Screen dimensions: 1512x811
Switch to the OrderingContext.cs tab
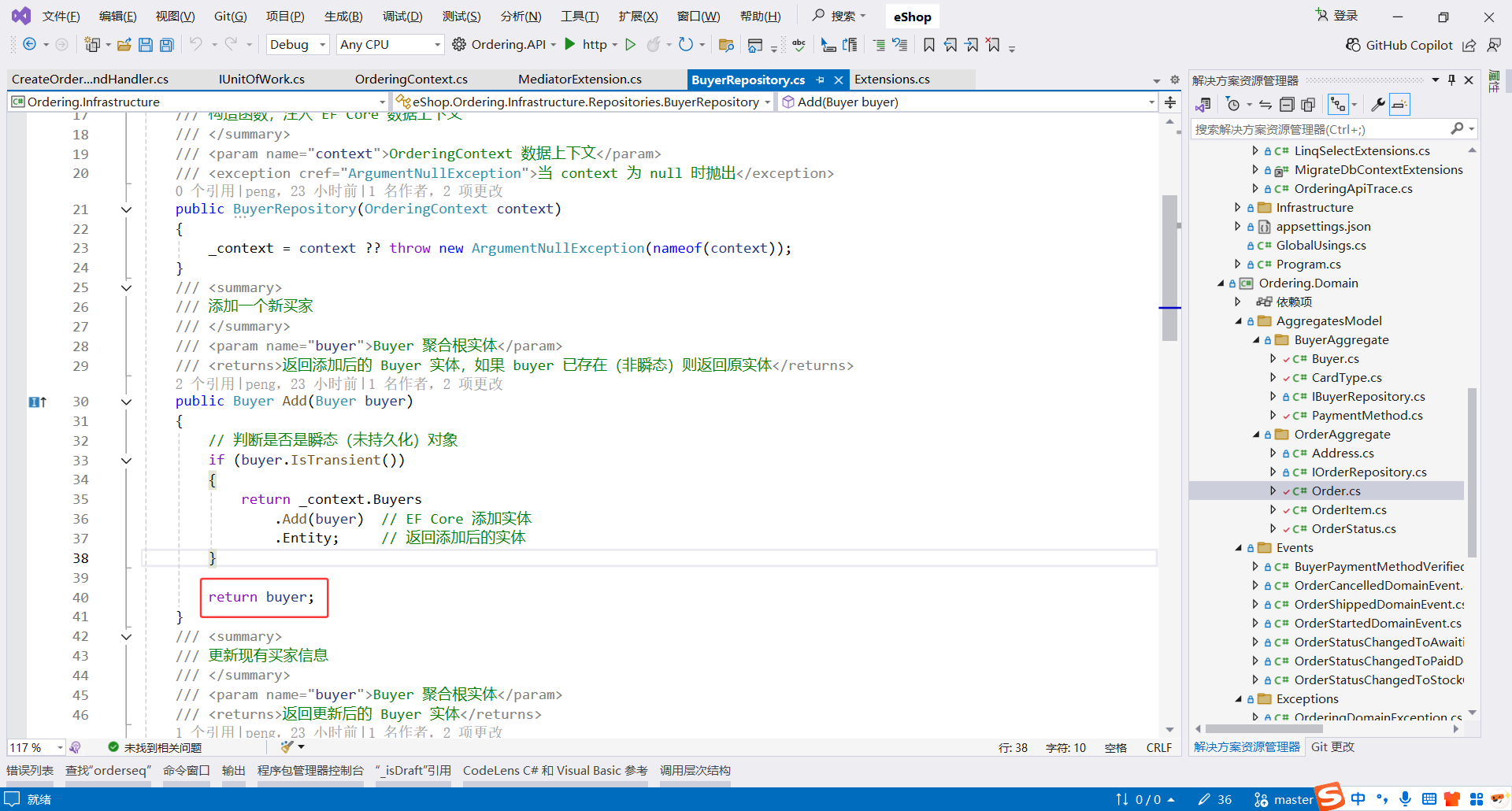pos(410,79)
